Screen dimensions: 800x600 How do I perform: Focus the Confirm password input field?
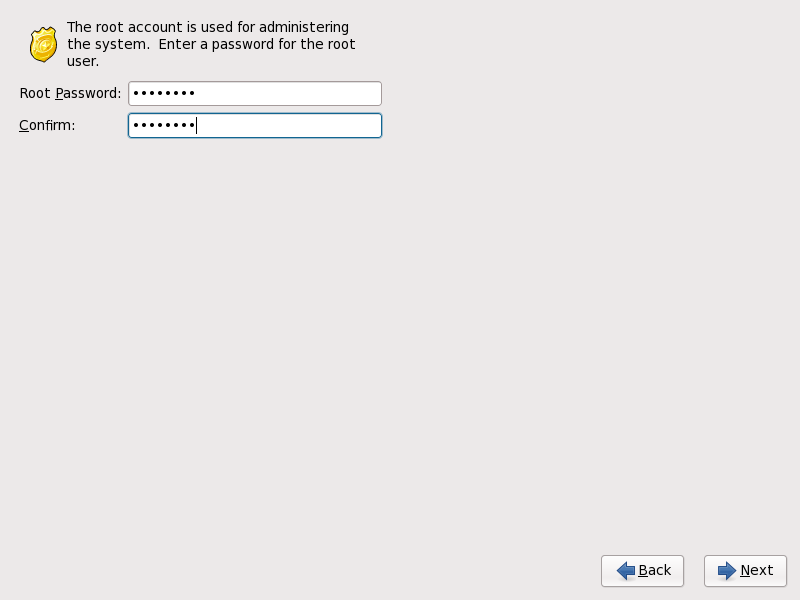click(x=255, y=126)
